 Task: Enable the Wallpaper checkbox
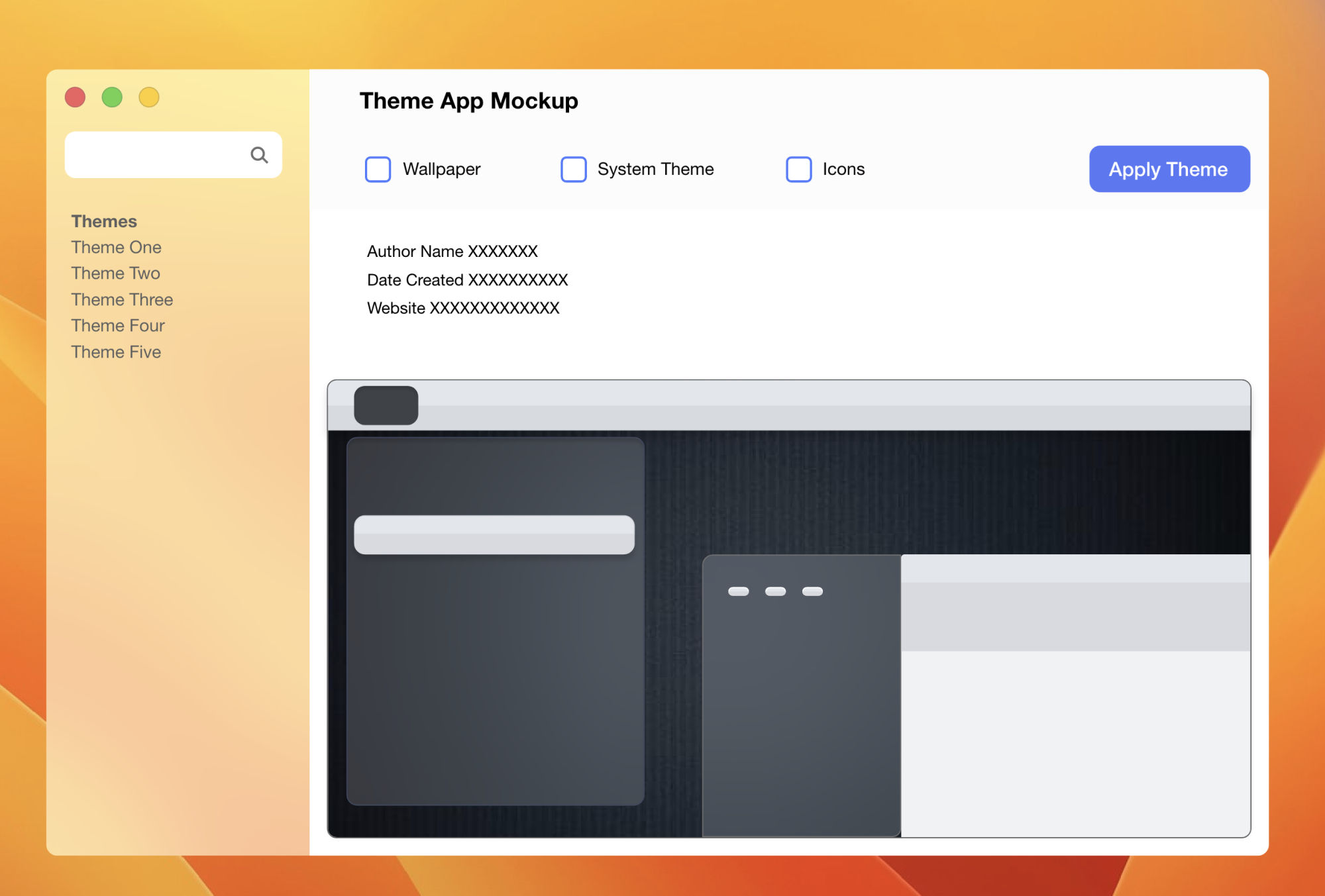coord(378,170)
